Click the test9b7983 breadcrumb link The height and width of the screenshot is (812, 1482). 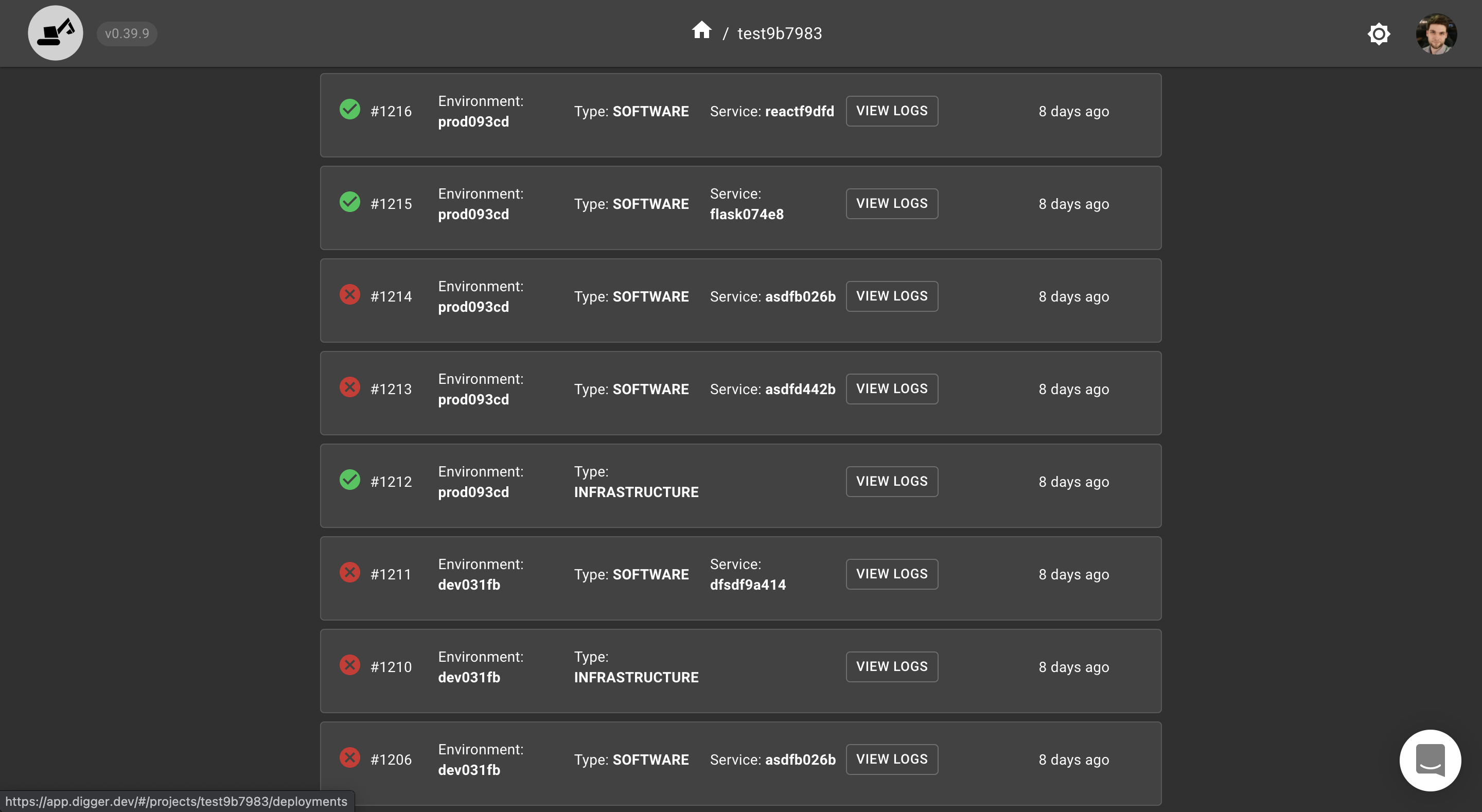point(779,33)
